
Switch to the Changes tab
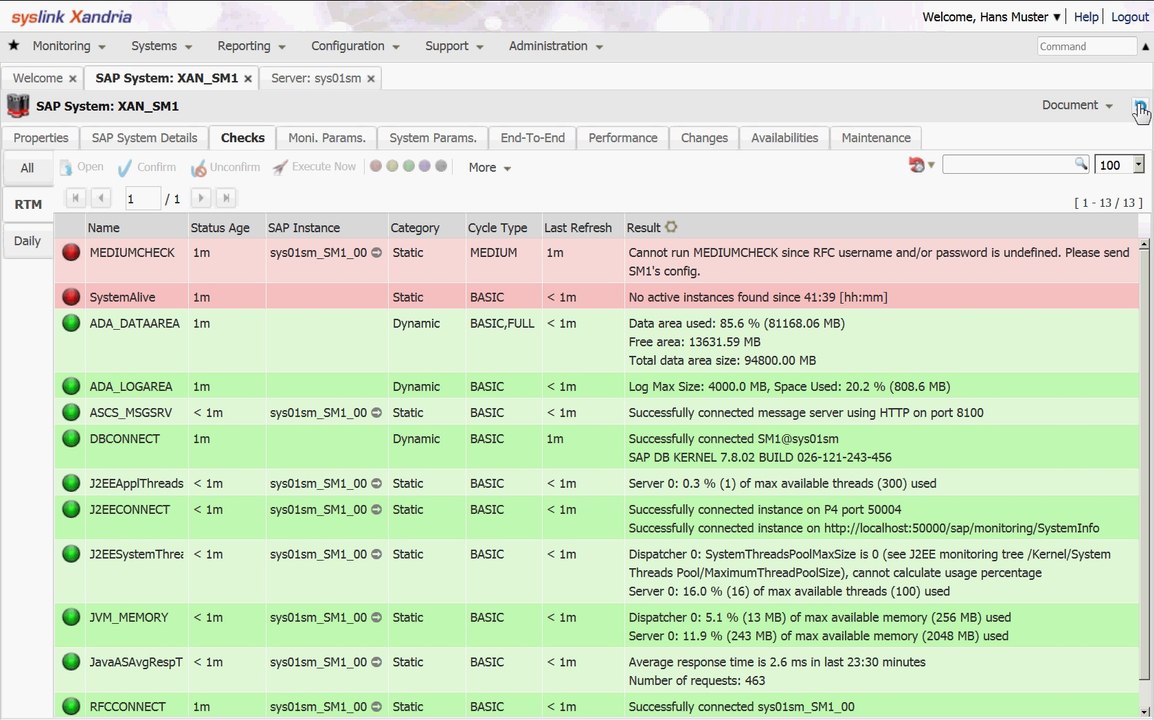tap(704, 138)
